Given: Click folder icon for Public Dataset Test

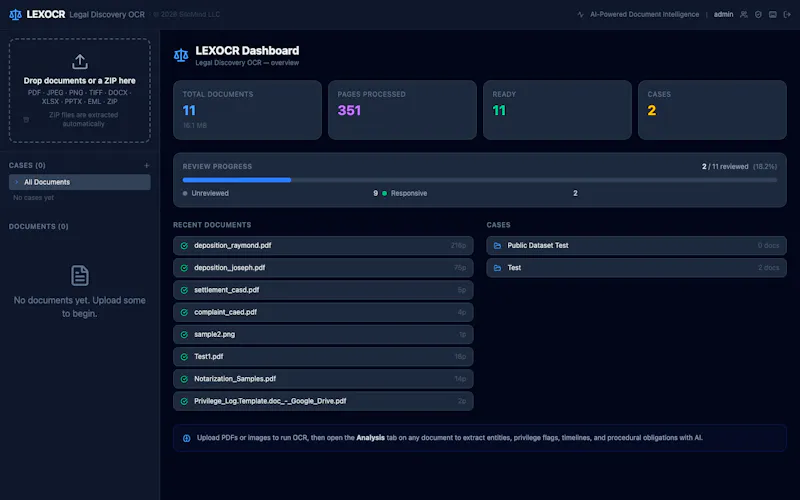Looking at the screenshot, I should click(497, 245).
